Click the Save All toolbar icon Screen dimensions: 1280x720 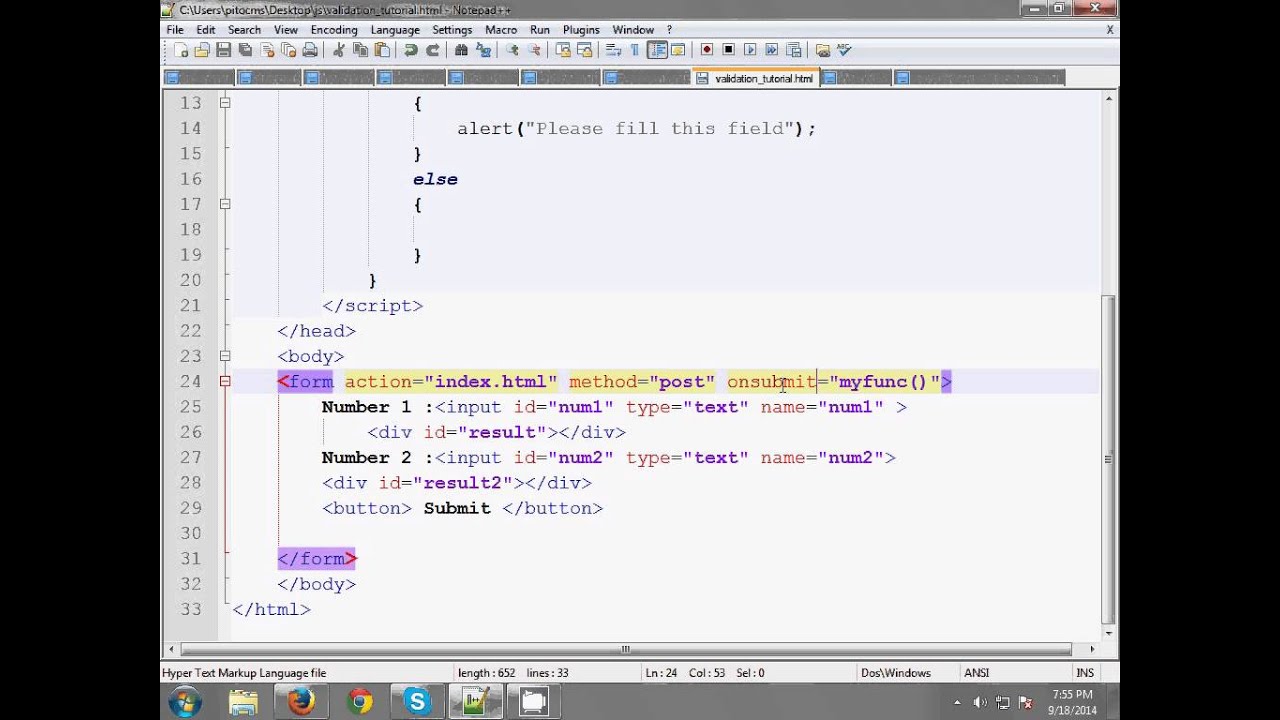pos(245,50)
